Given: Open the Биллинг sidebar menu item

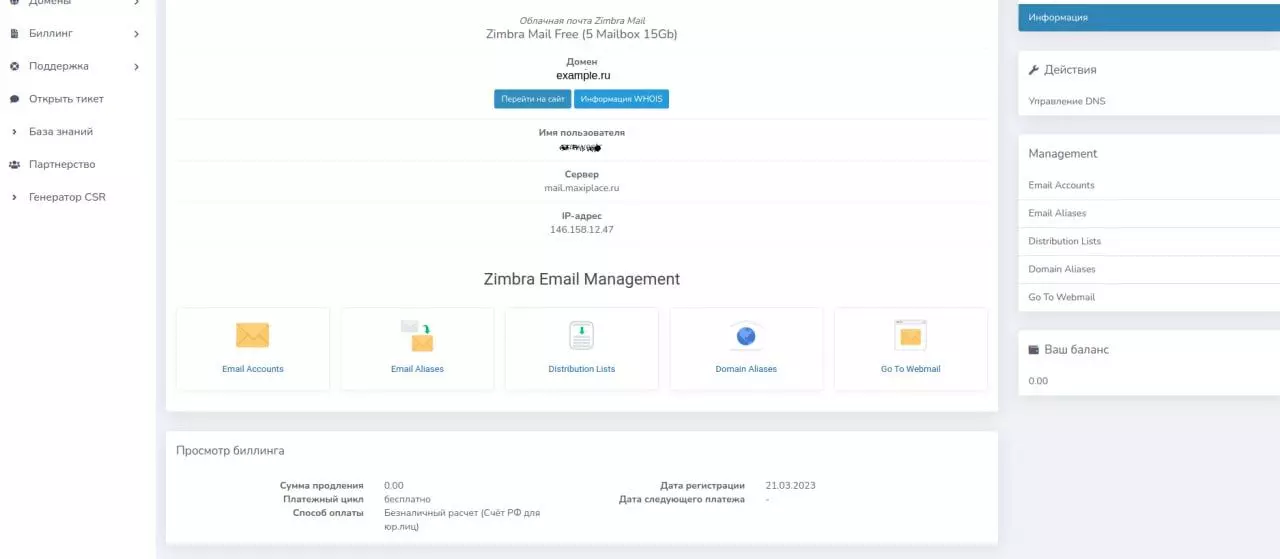Looking at the screenshot, I should coord(51,33).
